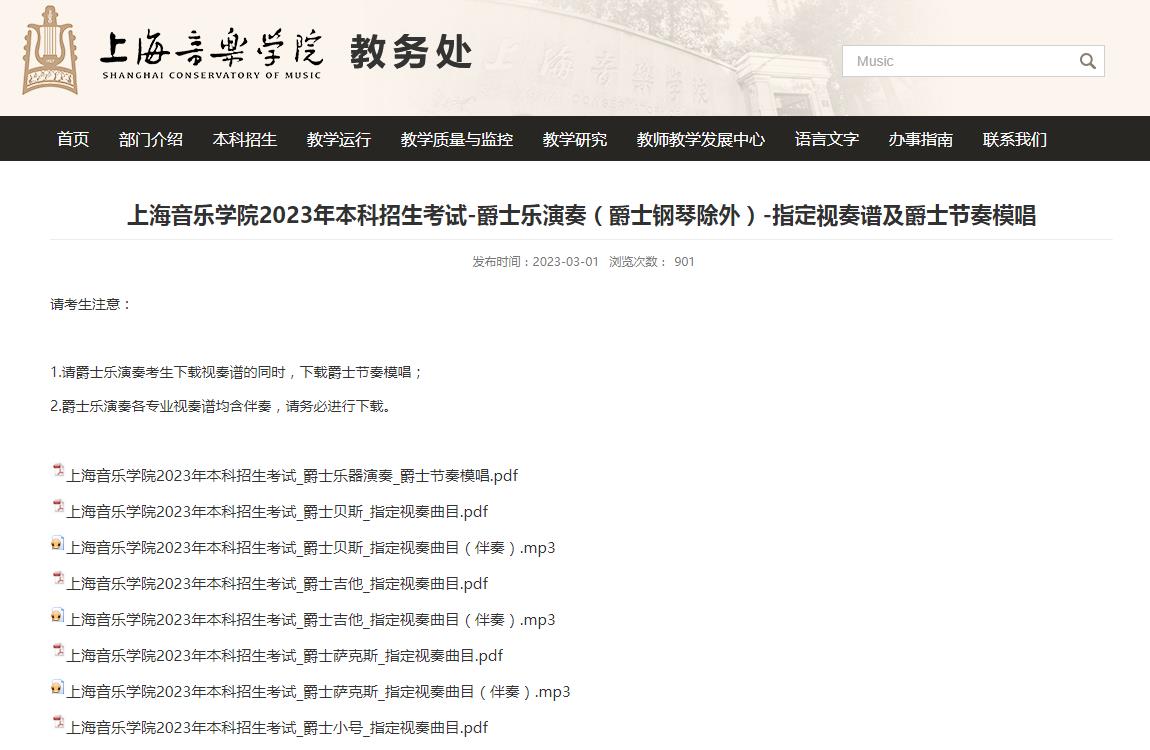Click the 上海音乐学院 calligraphy site title

pos(211,54)
